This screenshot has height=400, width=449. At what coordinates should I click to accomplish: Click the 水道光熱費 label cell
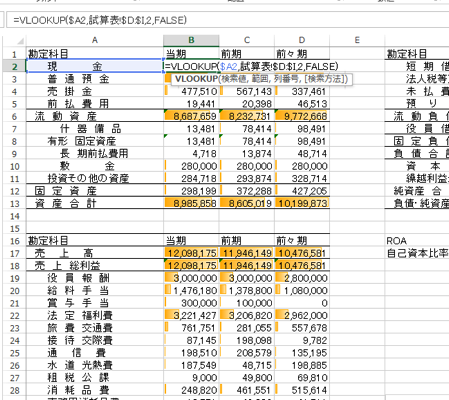(95, 365)
